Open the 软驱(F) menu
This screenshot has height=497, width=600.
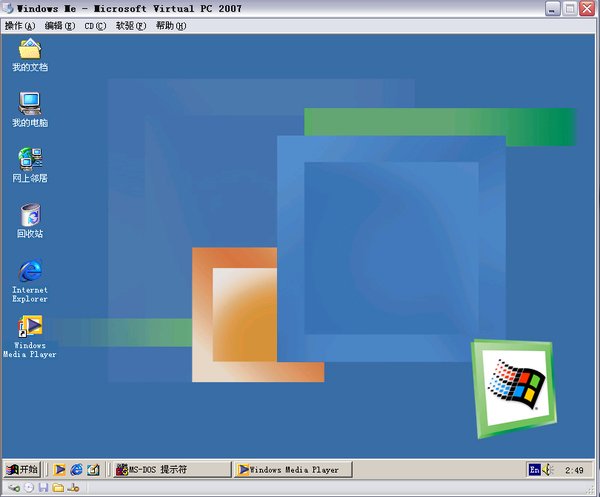[131, 26]
